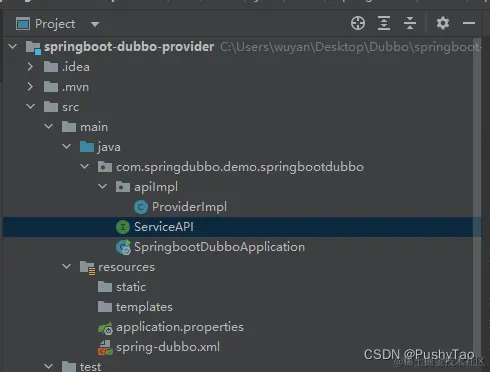Click the ProviderImpl class icon

pyautogui.click(x=141, y=207)
